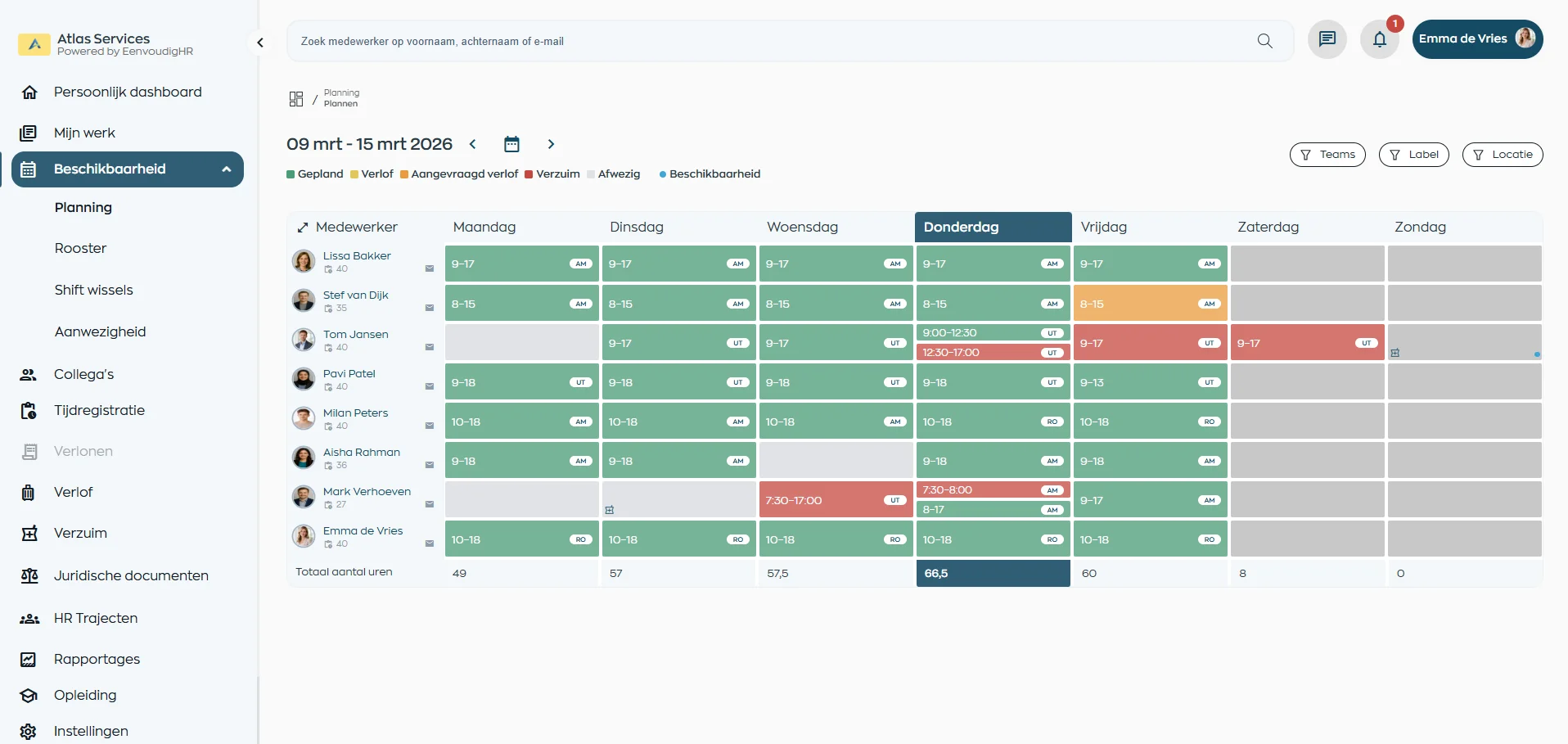Open the Locatie filter dropdown
This screenshot has height=744, width=1568.
pos(1503,155)
